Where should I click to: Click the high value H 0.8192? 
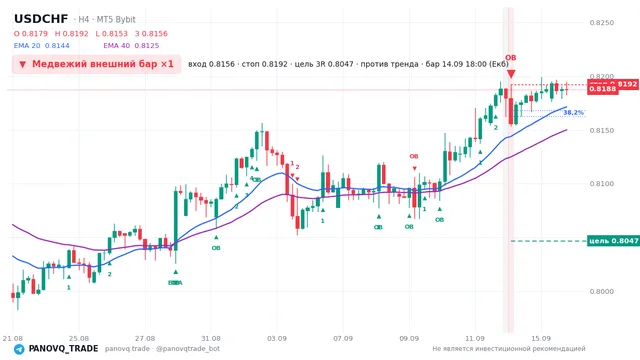tap(71, 33)
